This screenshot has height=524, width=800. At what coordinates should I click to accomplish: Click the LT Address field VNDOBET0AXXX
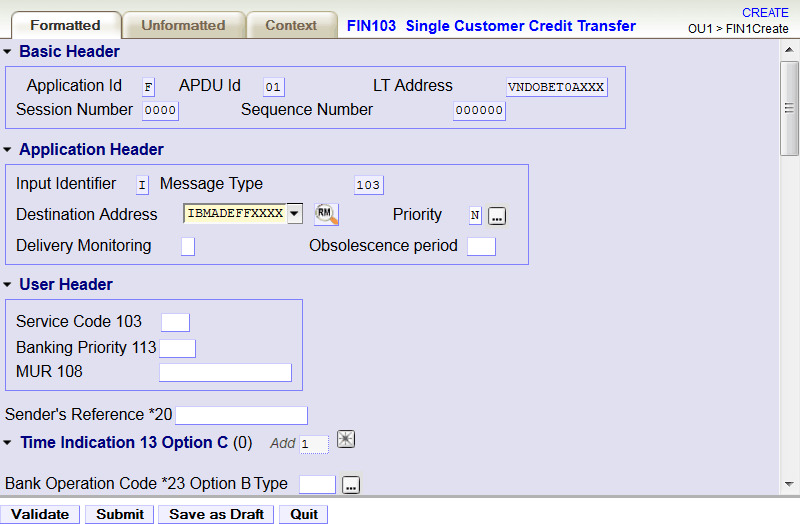click(x=557, y=87)
